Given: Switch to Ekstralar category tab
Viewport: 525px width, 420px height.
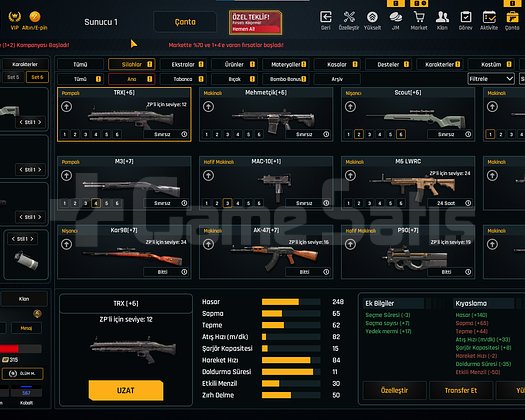Looking at the screenshot, I should pyautogui.click(x=183, y=64).
